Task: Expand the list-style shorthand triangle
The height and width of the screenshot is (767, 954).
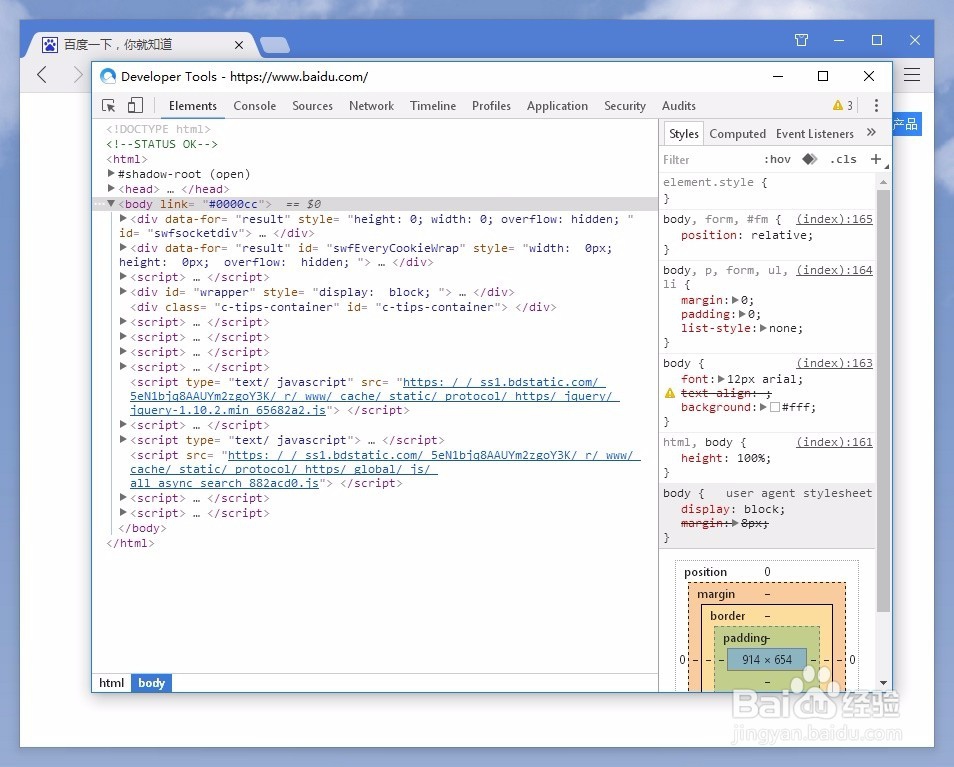Action: click(764, 328)
